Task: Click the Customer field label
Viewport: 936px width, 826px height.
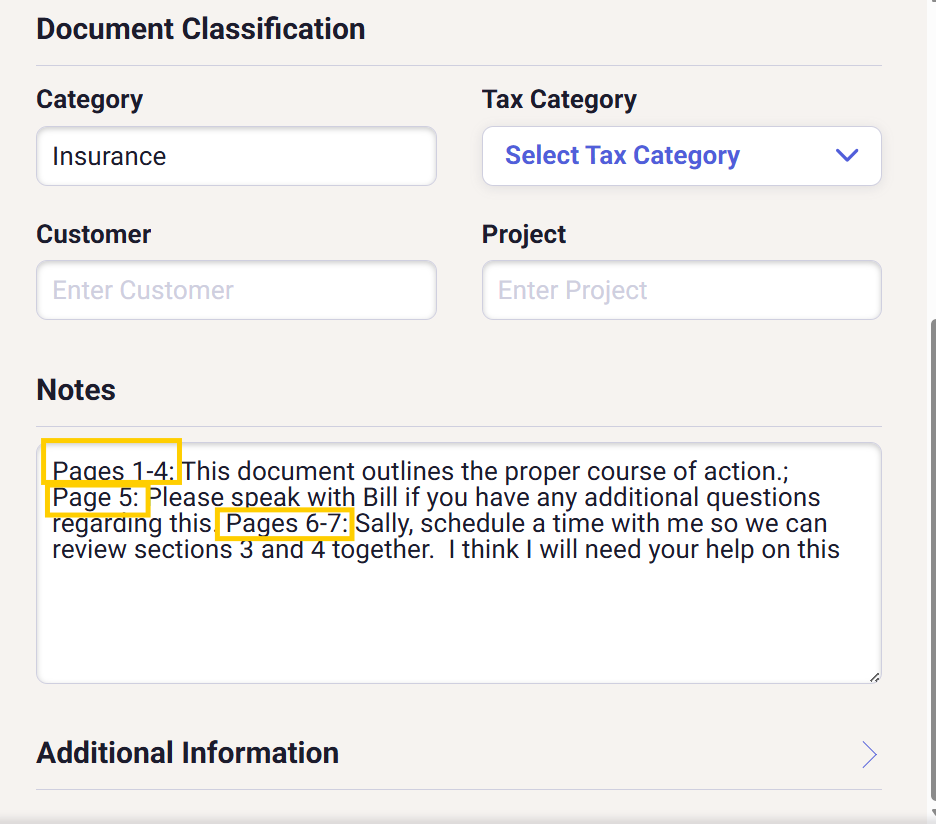Action: point(94,235)
